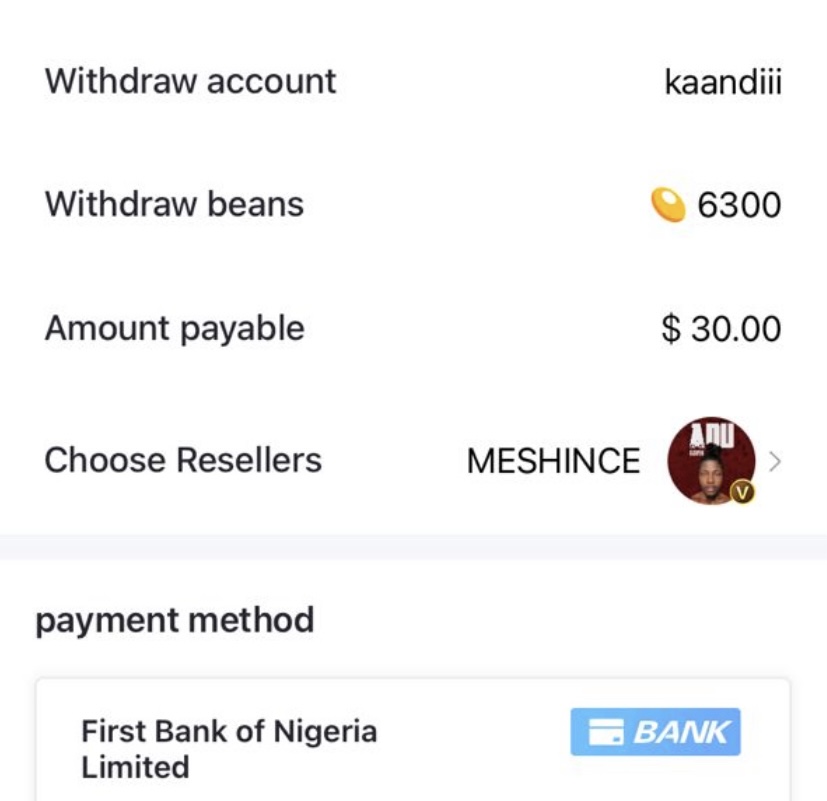827x801 pixels.
Task: Click the $ 30.00 payable amount
Action: click(x=721, y=329)
